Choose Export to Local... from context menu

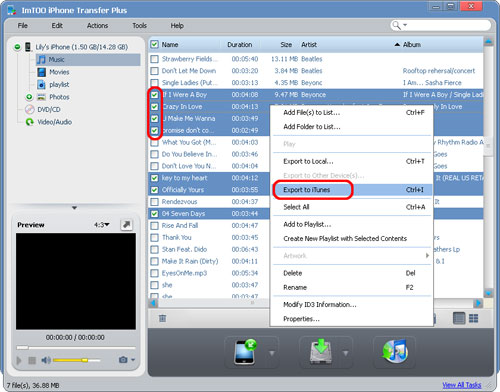[x=353, y=161]
